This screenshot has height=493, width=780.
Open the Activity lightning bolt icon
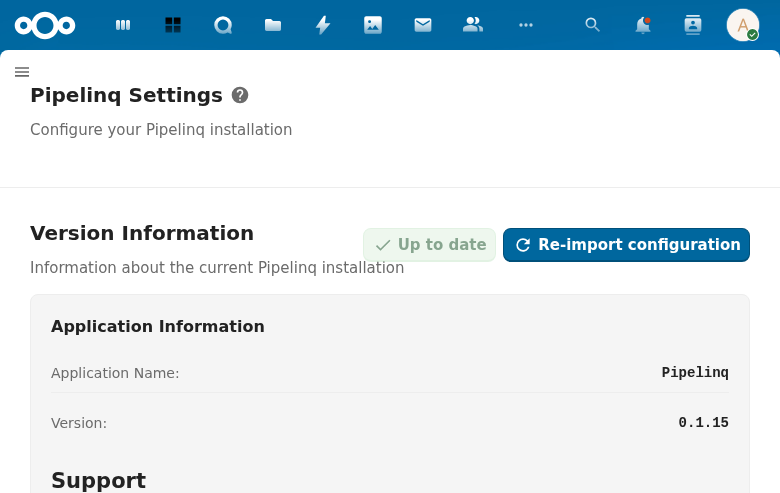click(323, 25)
